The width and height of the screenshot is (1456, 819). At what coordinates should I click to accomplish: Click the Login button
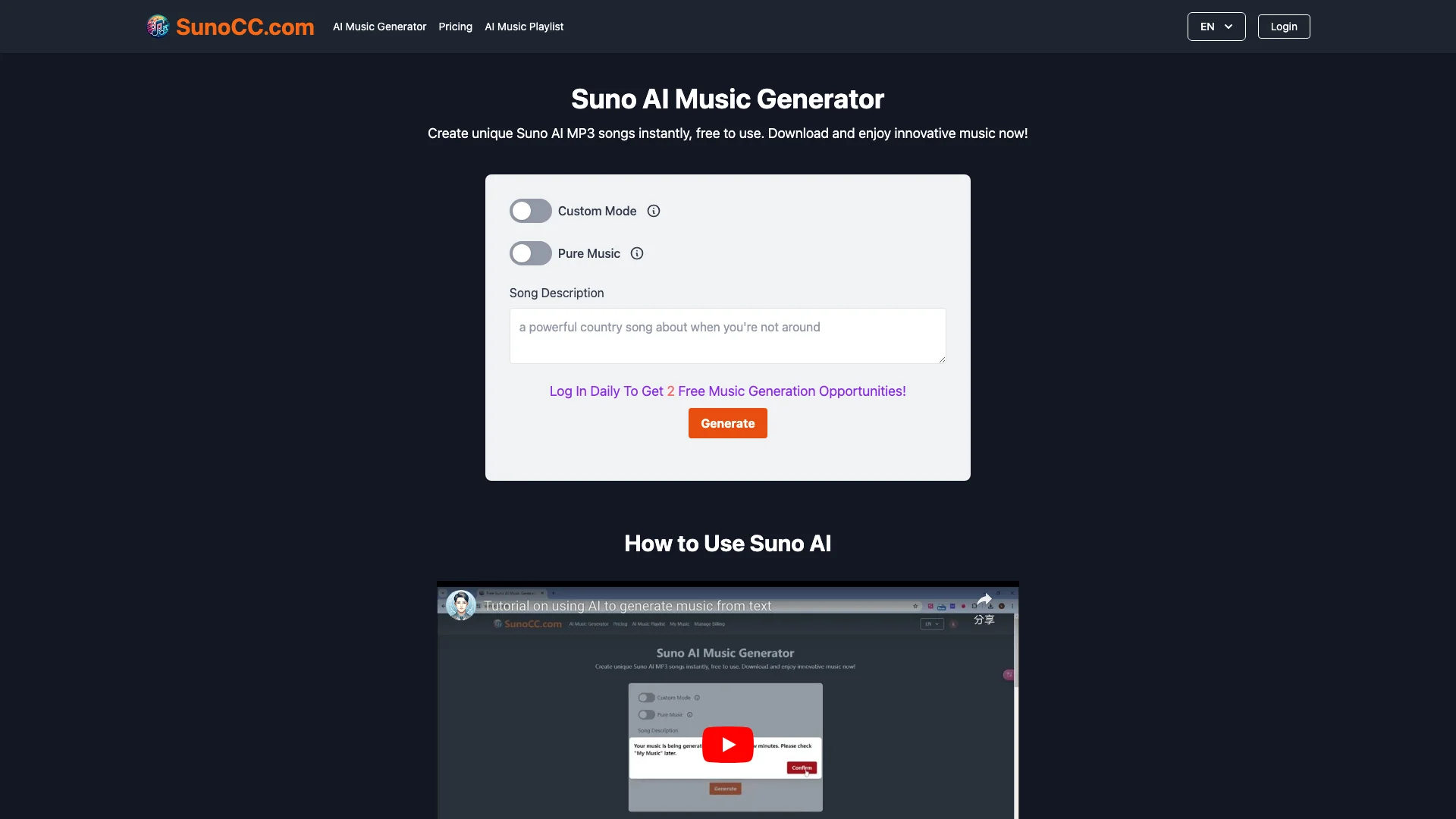click(x=1283, y=26)
